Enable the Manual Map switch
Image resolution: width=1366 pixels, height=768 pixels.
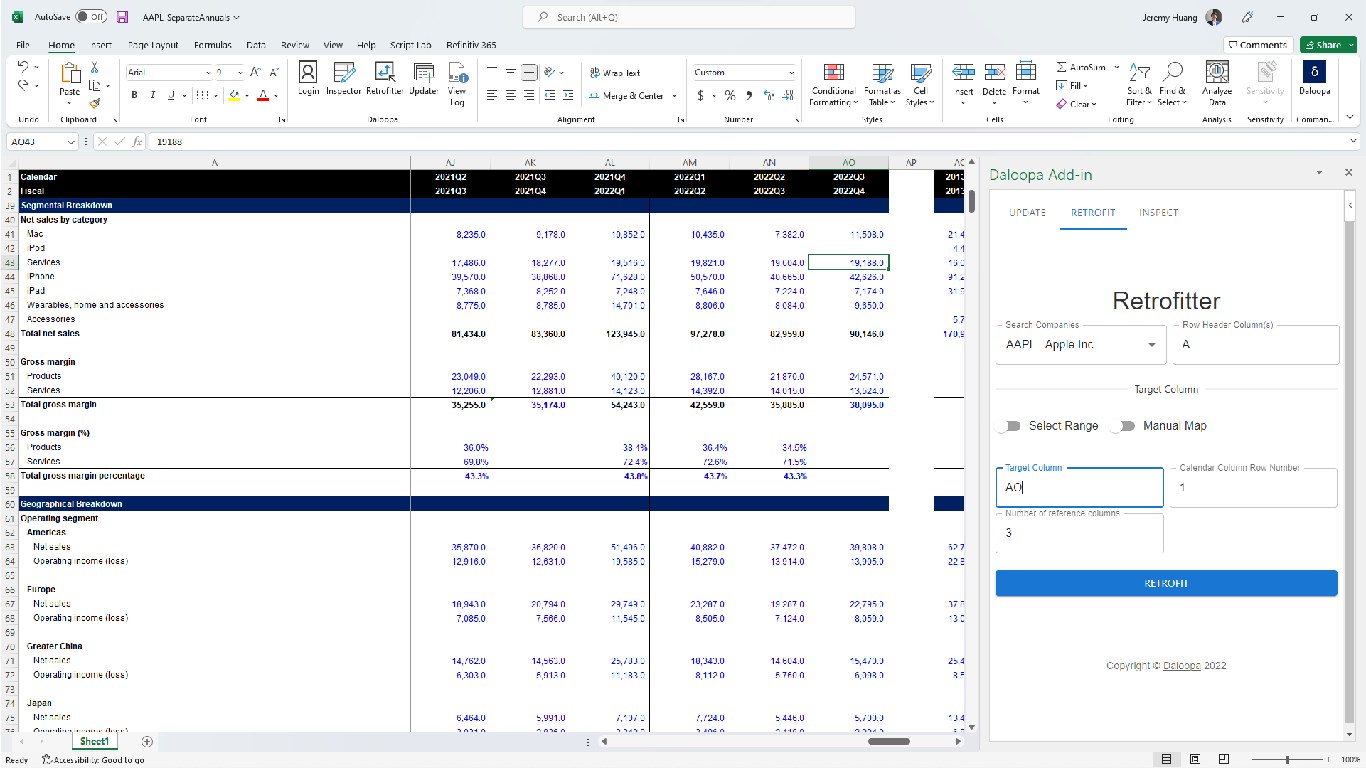tap(1124, 426)
